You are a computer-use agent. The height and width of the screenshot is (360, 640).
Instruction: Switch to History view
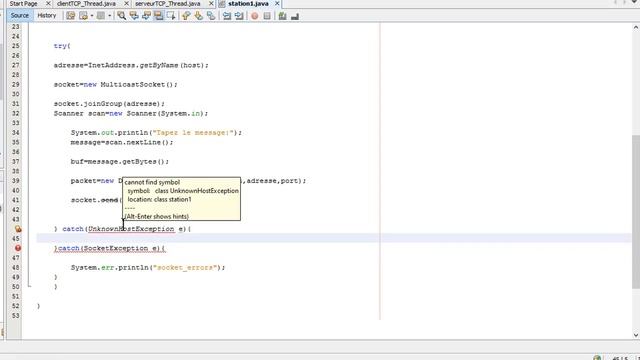point(47,16)
